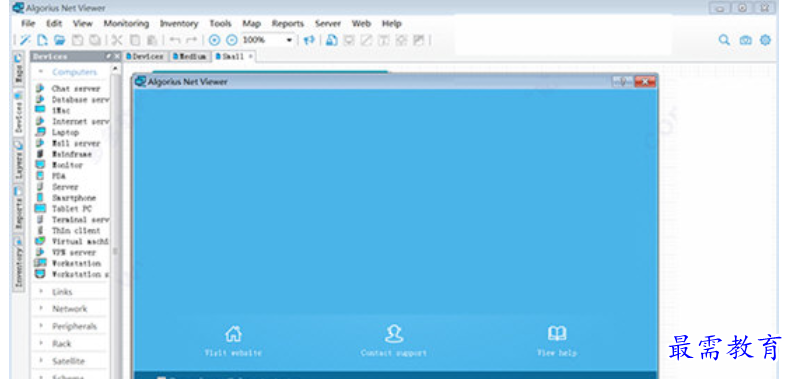790x379 pixels.
Task: Click the Cut scissors icon
Action: 117,40
